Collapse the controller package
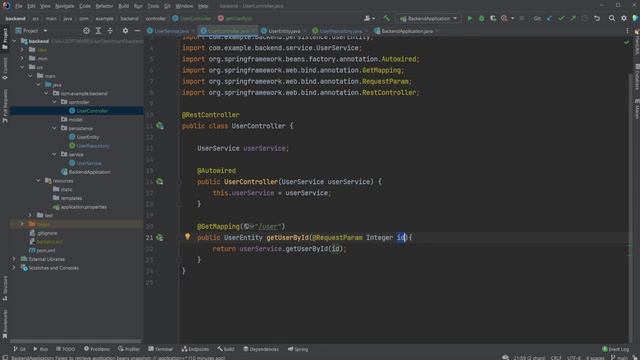 click(54, 102)
